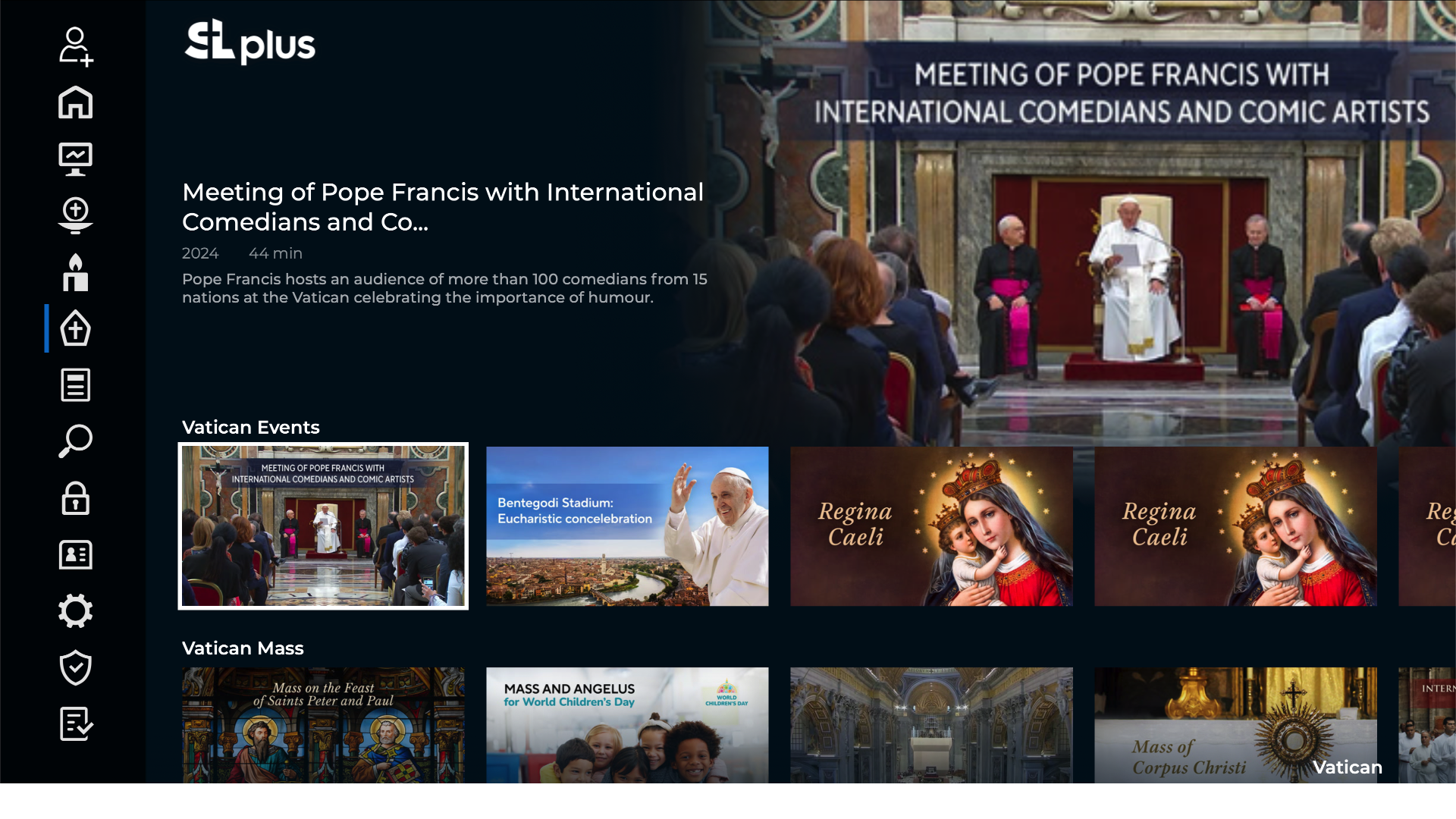The height and width of the screenshot is (819, 1456).
Task: Click the Vatican Mass row heading
Action: (243, 648)
